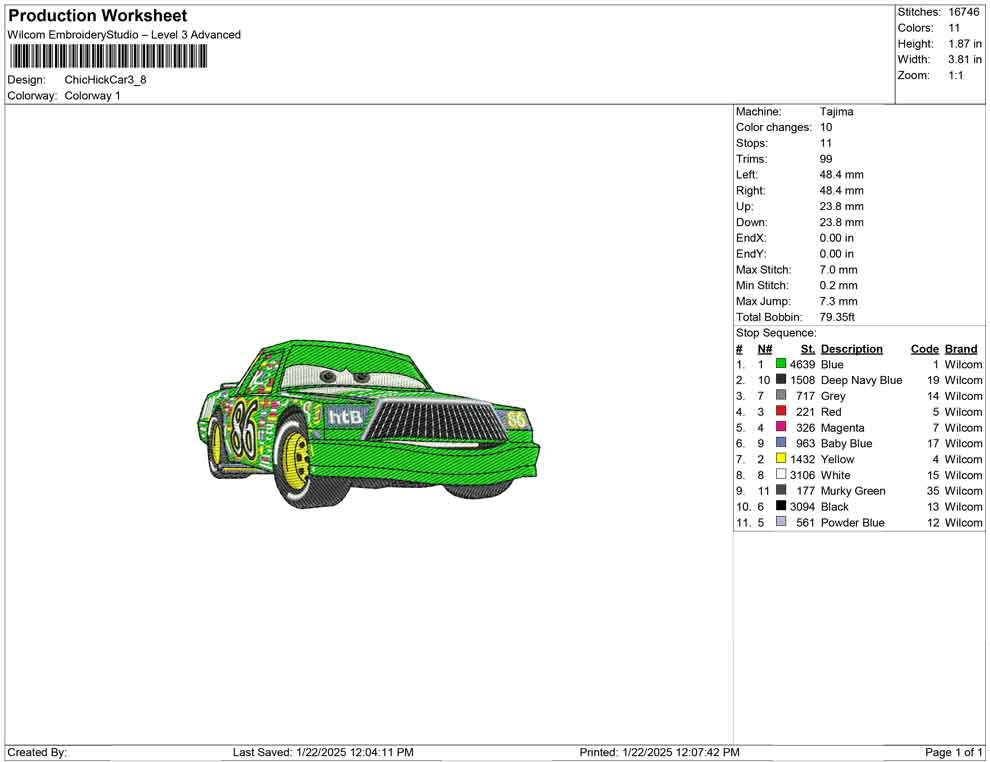Click code 35 in Murky Green row

pyautogui.click(x=933, y=491)
